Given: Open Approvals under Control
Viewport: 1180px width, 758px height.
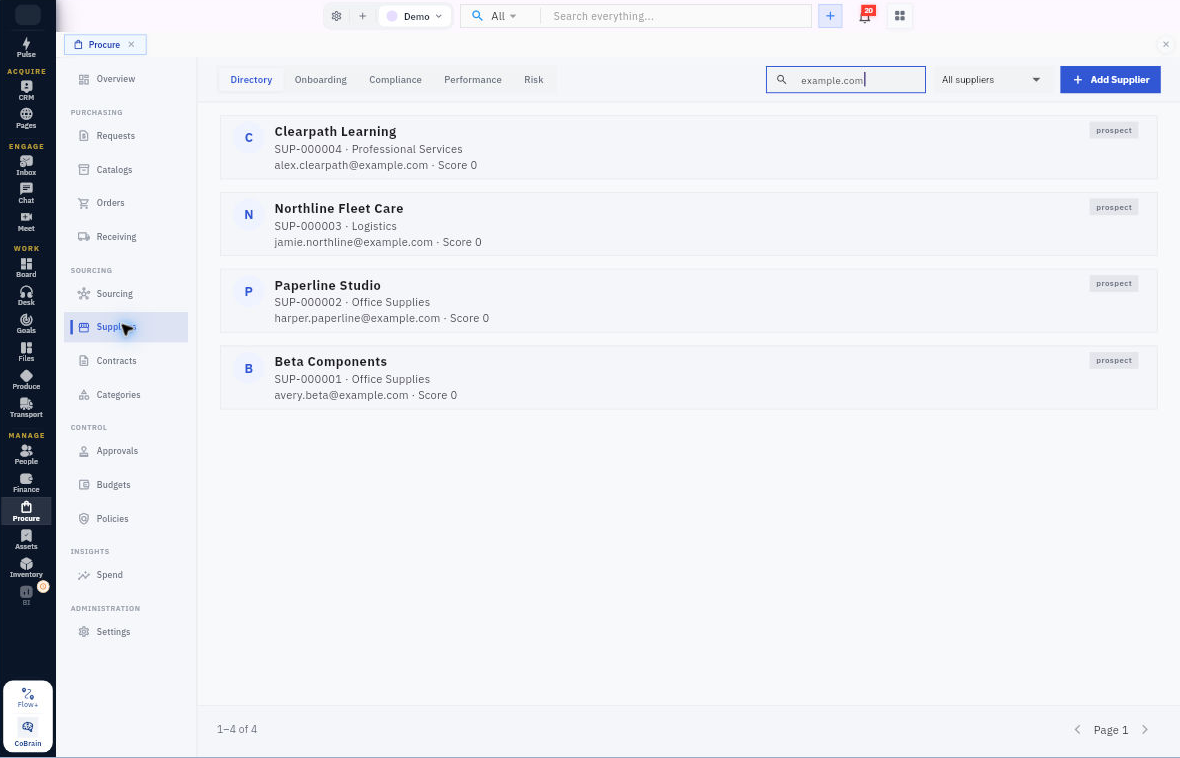Looking at the screenshot, I should 126,452.
